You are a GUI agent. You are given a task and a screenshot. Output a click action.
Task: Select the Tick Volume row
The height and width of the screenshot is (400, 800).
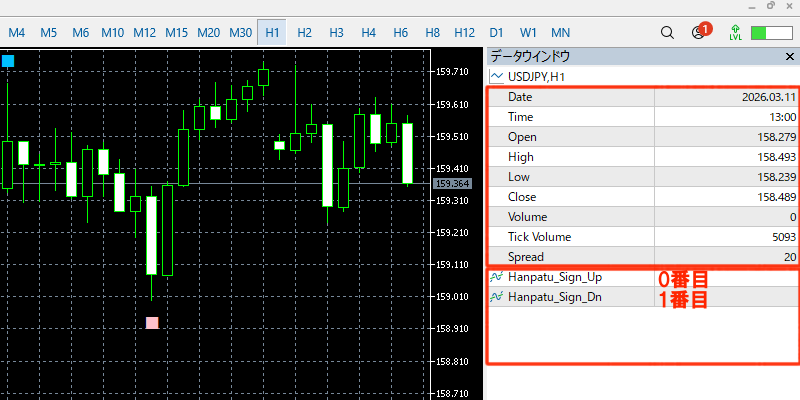pos(642,237)
